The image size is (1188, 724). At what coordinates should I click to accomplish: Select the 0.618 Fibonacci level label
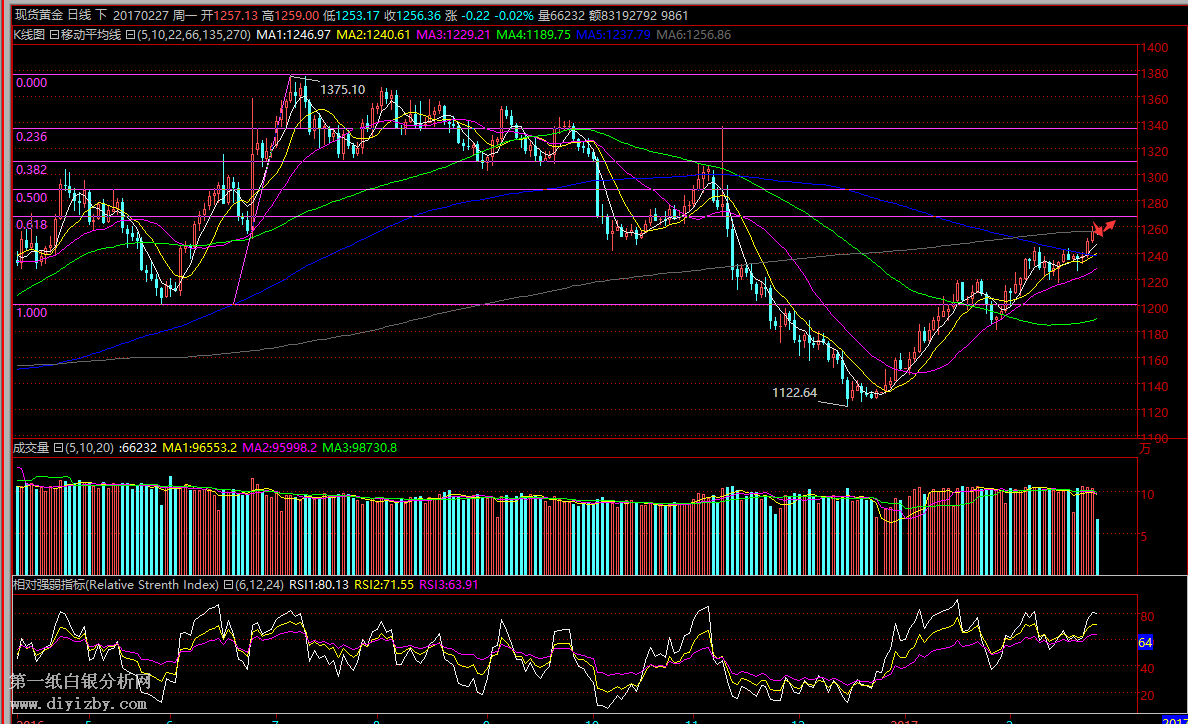point(32,224)
